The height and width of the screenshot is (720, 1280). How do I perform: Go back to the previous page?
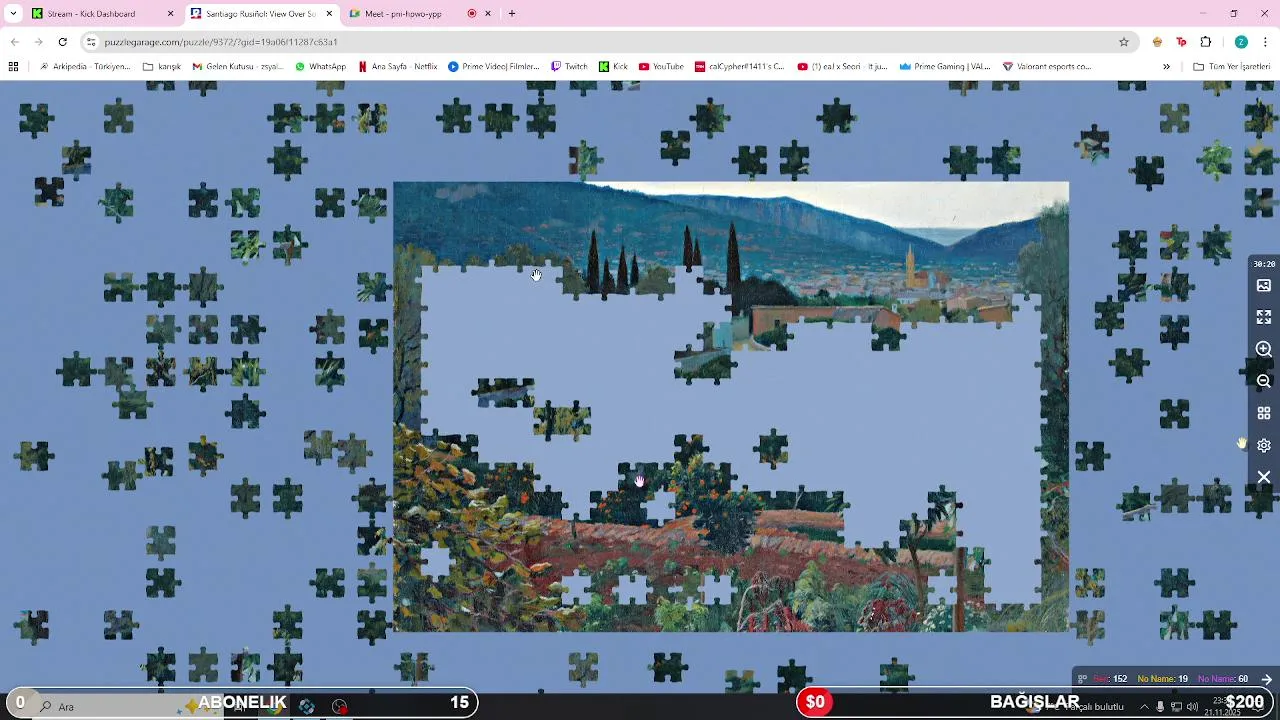(x=14, y=42)
